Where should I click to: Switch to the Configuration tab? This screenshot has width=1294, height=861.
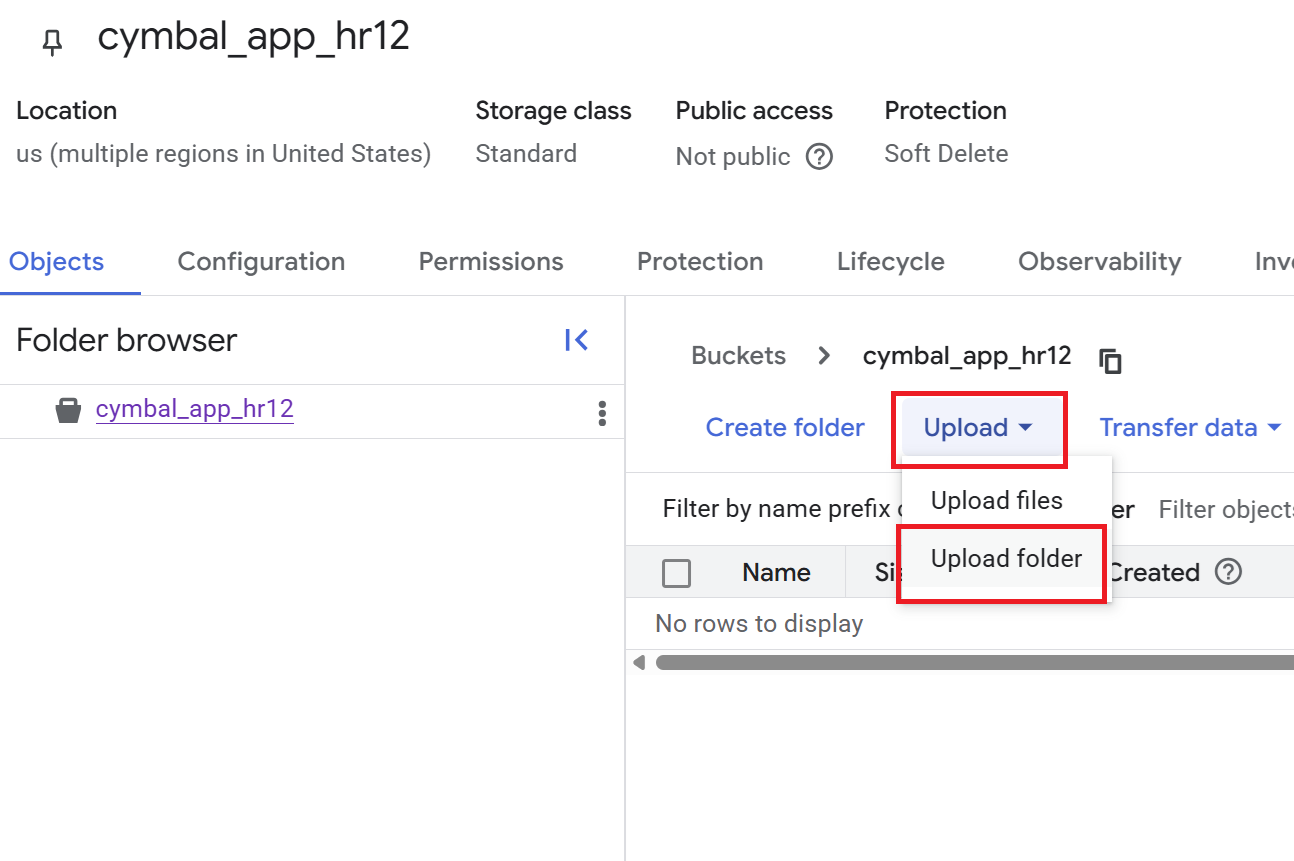[261, 262]
